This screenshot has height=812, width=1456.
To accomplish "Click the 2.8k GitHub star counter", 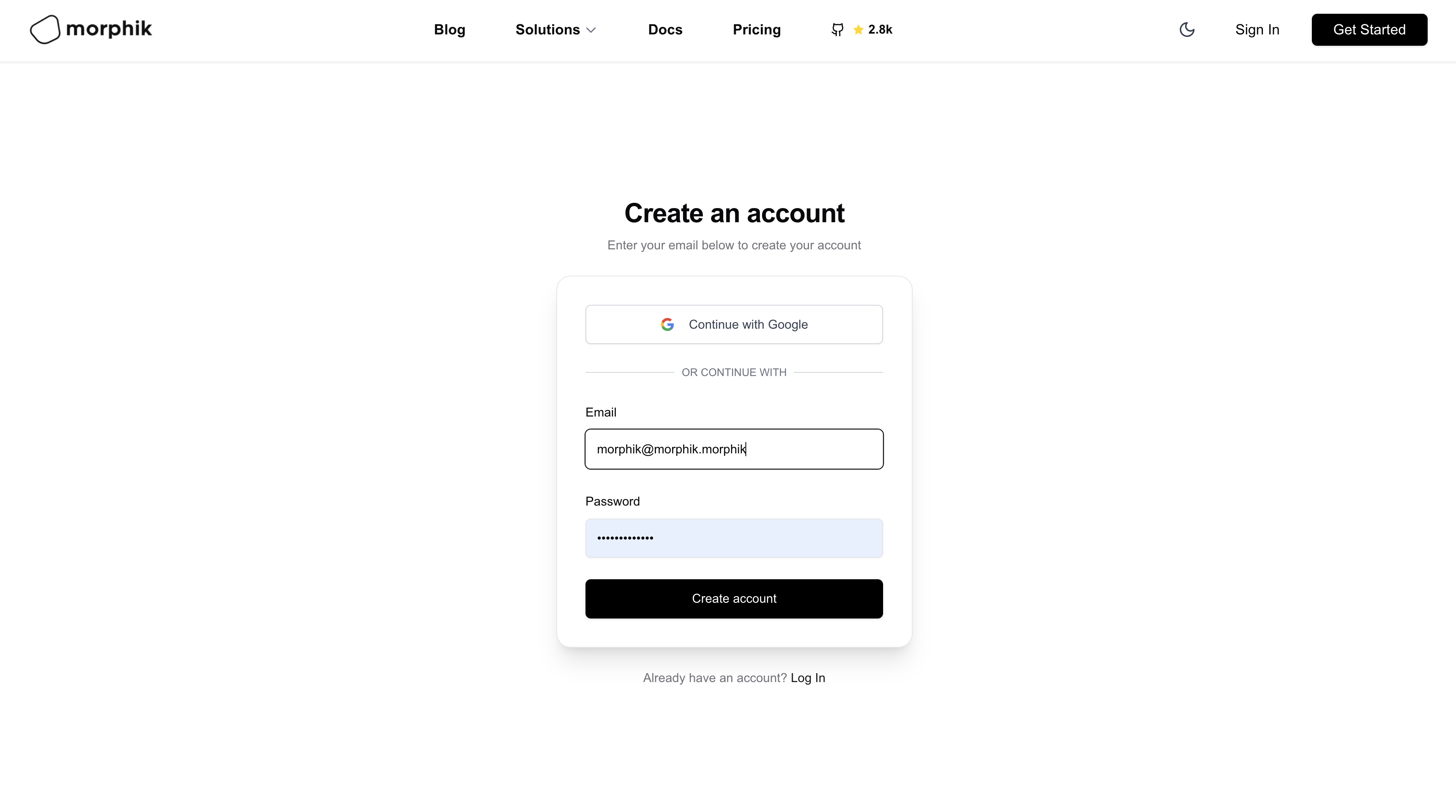I will [880, 30].
